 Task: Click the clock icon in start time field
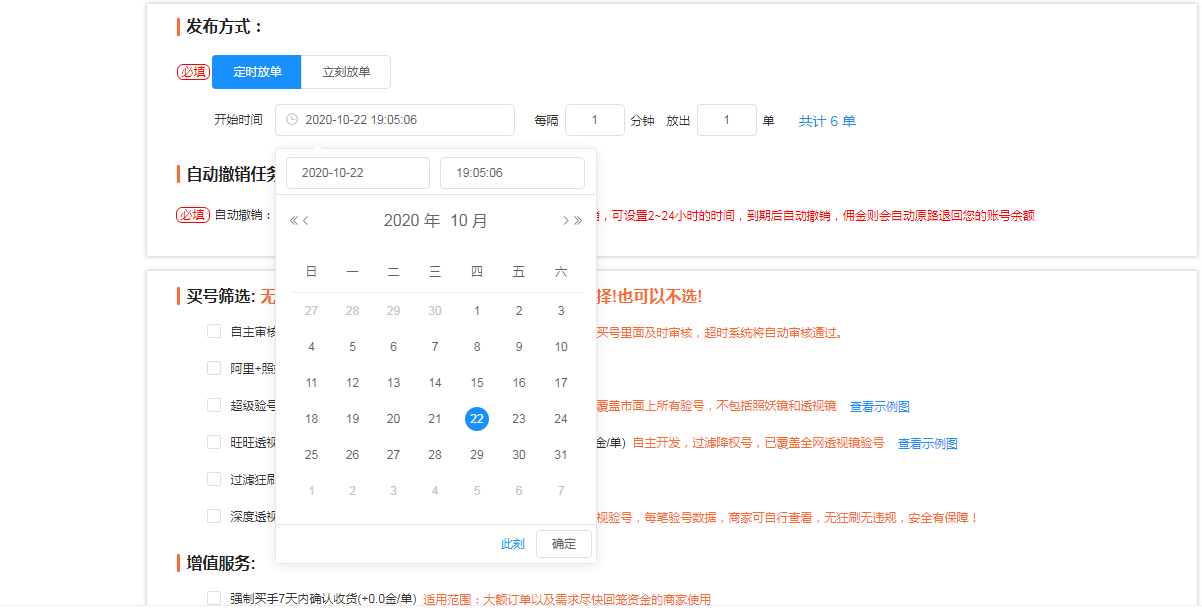tap(292, 120)
